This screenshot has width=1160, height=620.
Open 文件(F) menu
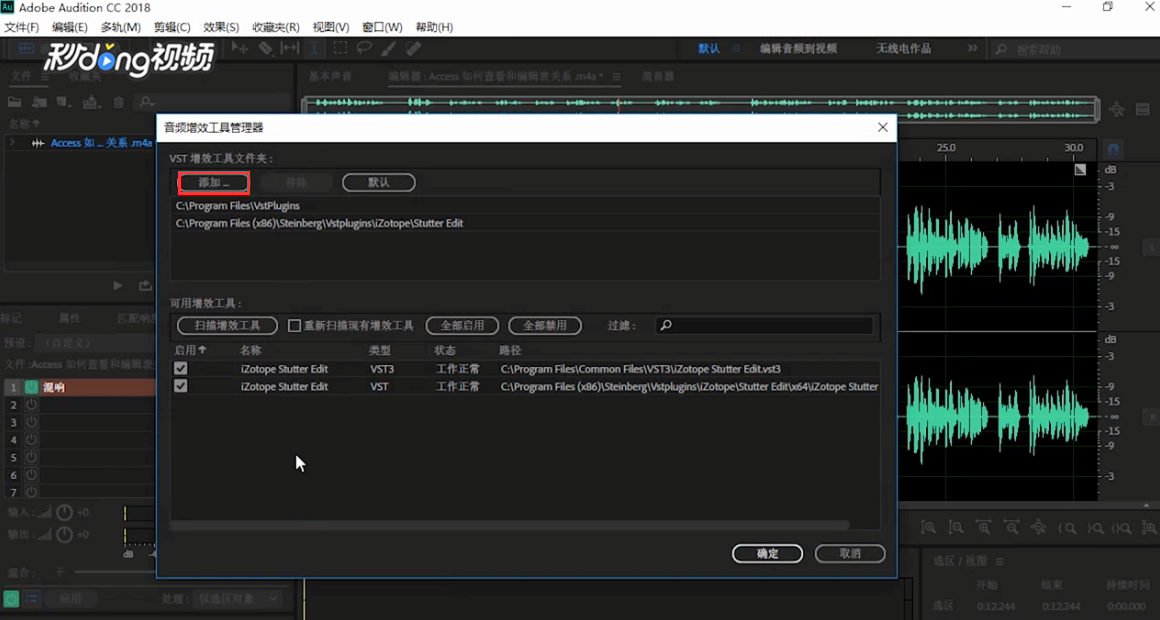[21, 27]
